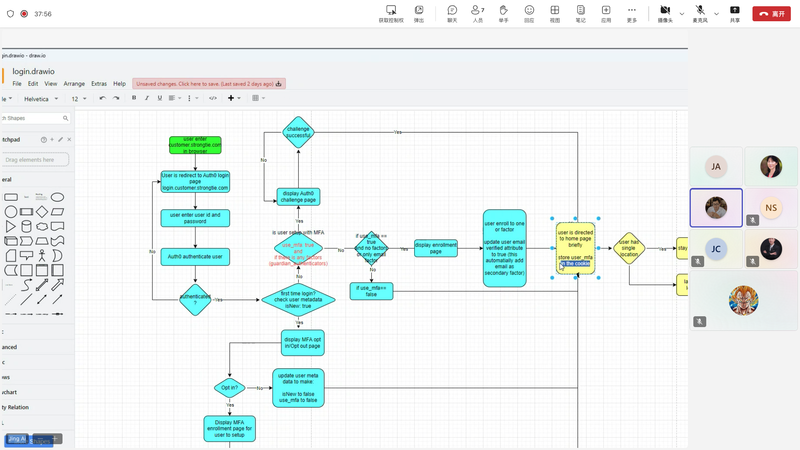
Task: Expand the Entity Relation shapes section
Action: [x=15, y=407]
